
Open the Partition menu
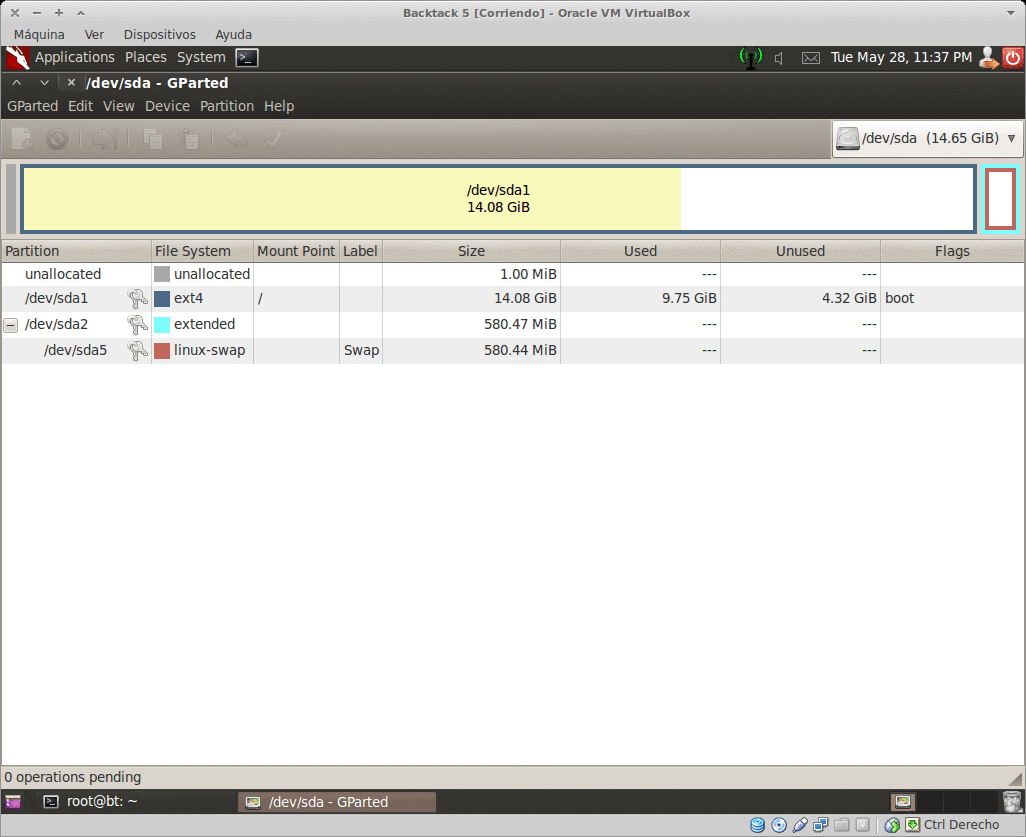[x=227, y=106]
